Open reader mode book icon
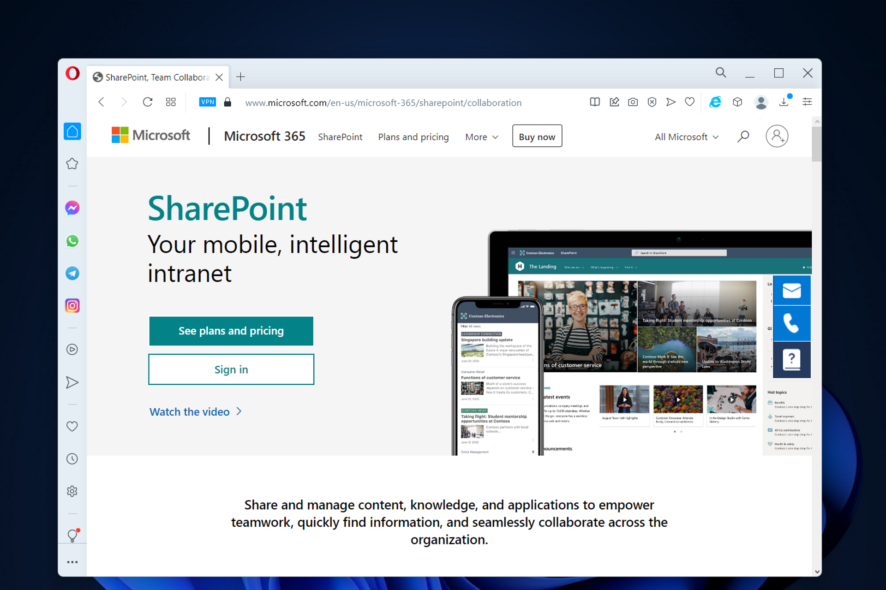 594,102
